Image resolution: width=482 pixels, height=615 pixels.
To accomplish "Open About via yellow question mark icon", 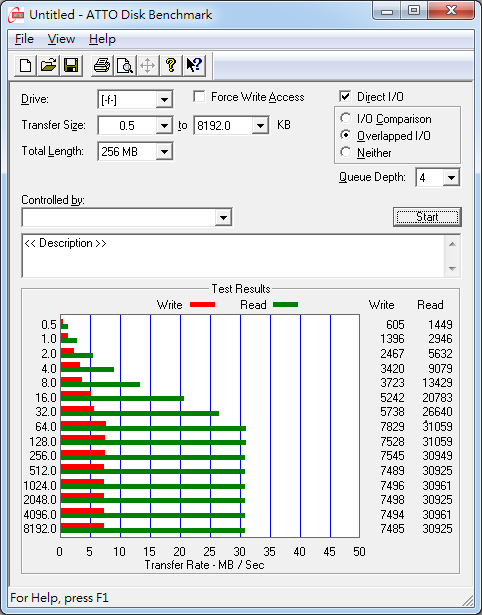I will [x=171, y=65].
